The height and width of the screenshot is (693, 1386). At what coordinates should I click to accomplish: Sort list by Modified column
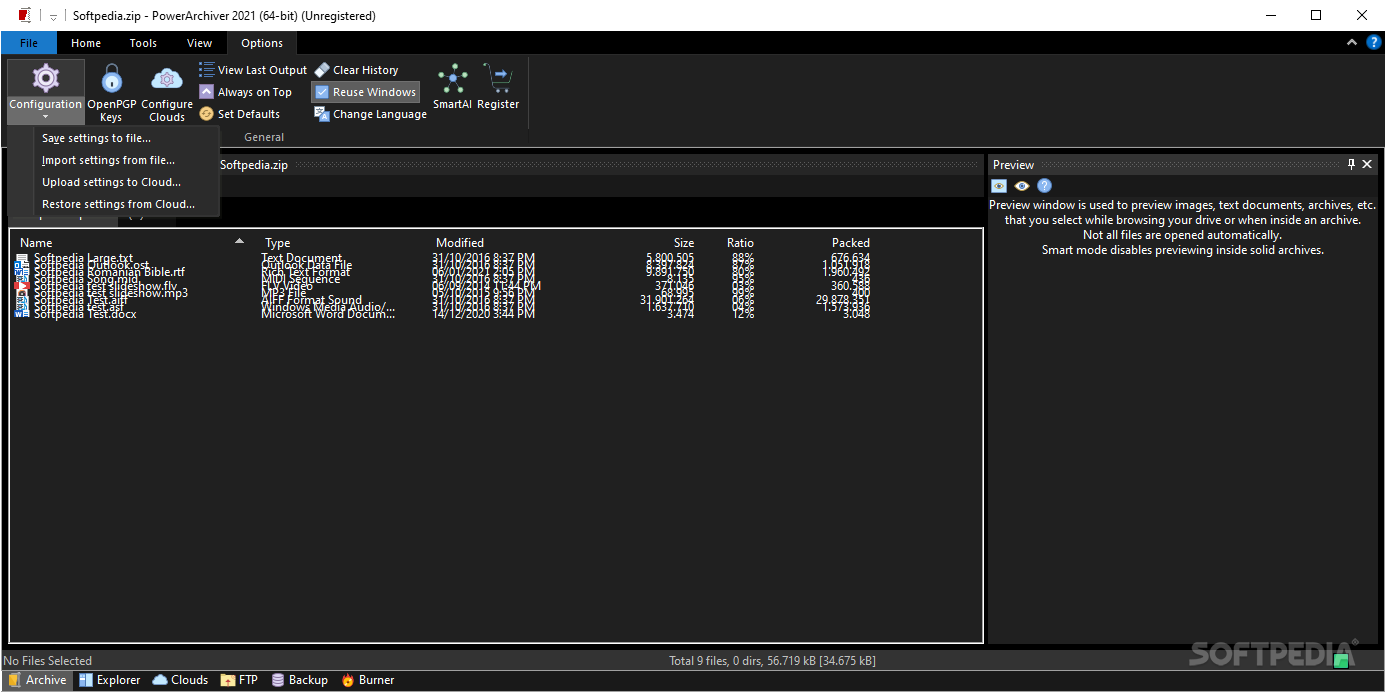click(460, 243)
